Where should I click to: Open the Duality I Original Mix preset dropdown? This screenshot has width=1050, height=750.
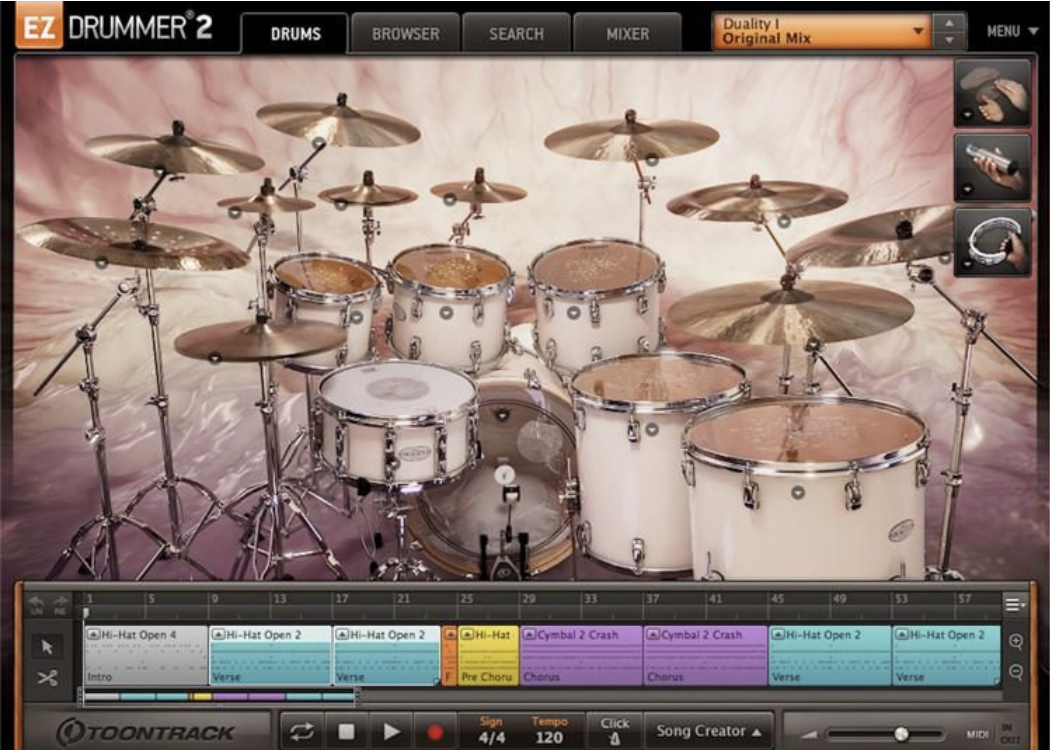point(822,31)
